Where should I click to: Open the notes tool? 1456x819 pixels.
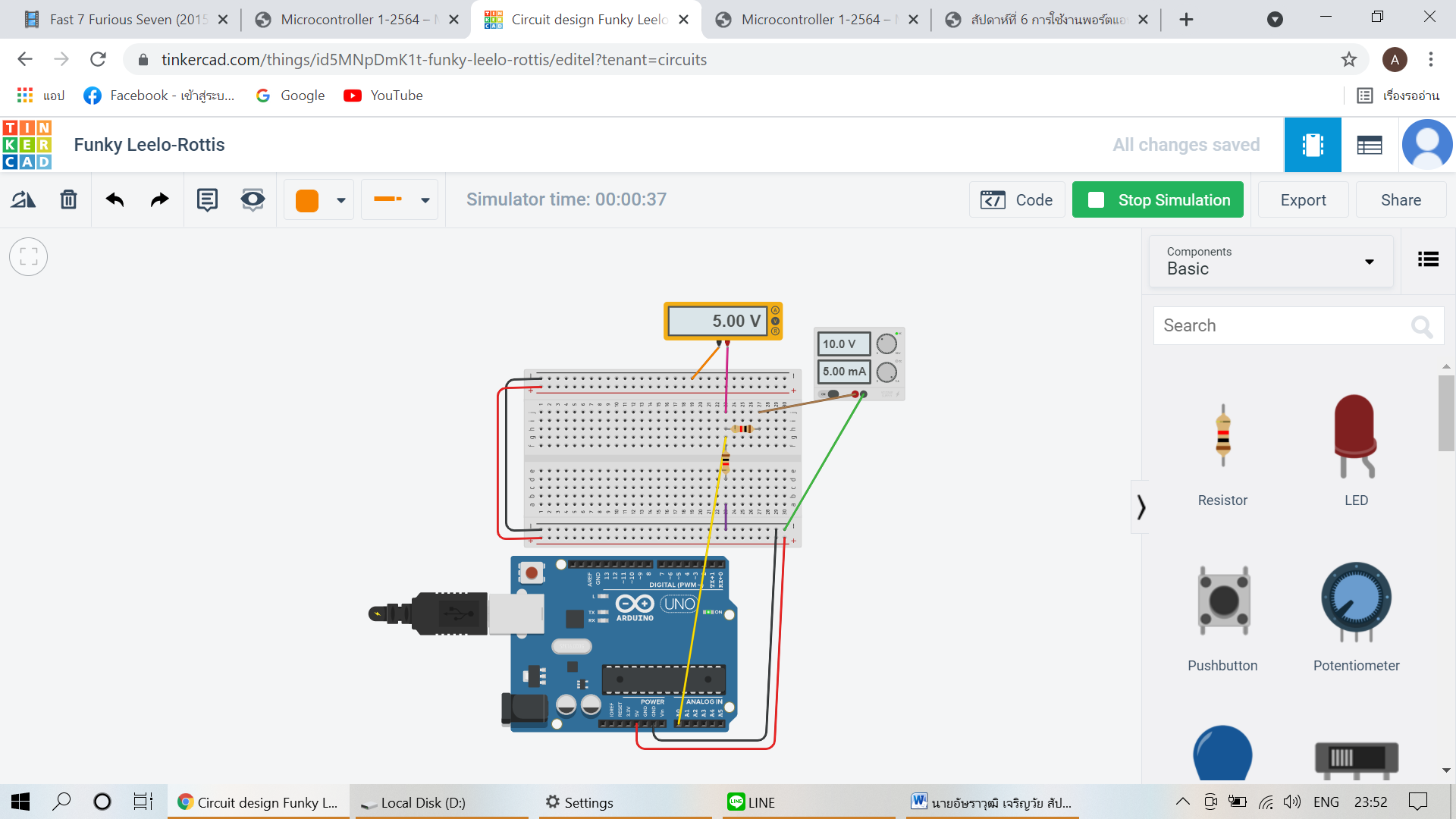[207, 199]
